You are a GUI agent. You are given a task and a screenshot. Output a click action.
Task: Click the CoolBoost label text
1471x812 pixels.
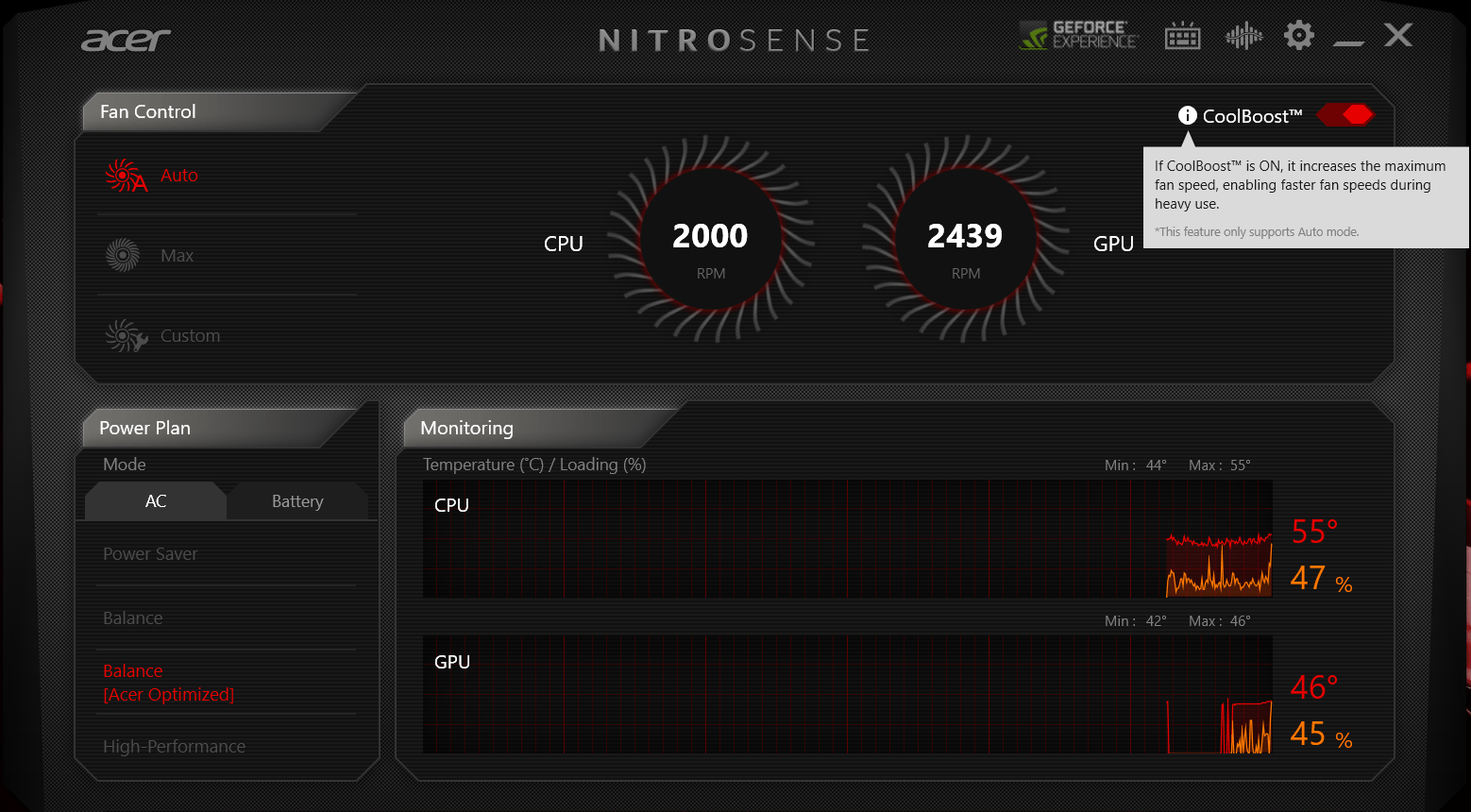coord(1252,116)
